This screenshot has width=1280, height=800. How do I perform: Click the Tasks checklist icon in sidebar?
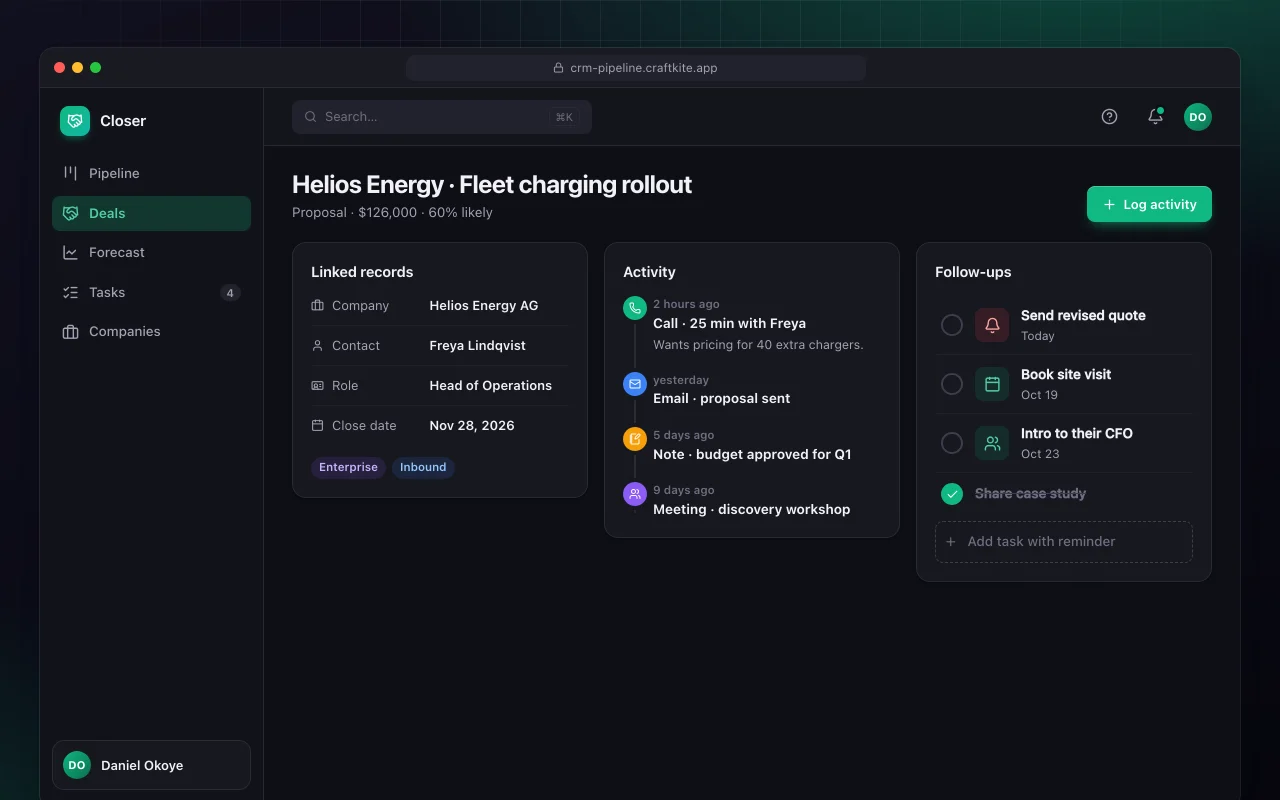(x=70, y=292)
